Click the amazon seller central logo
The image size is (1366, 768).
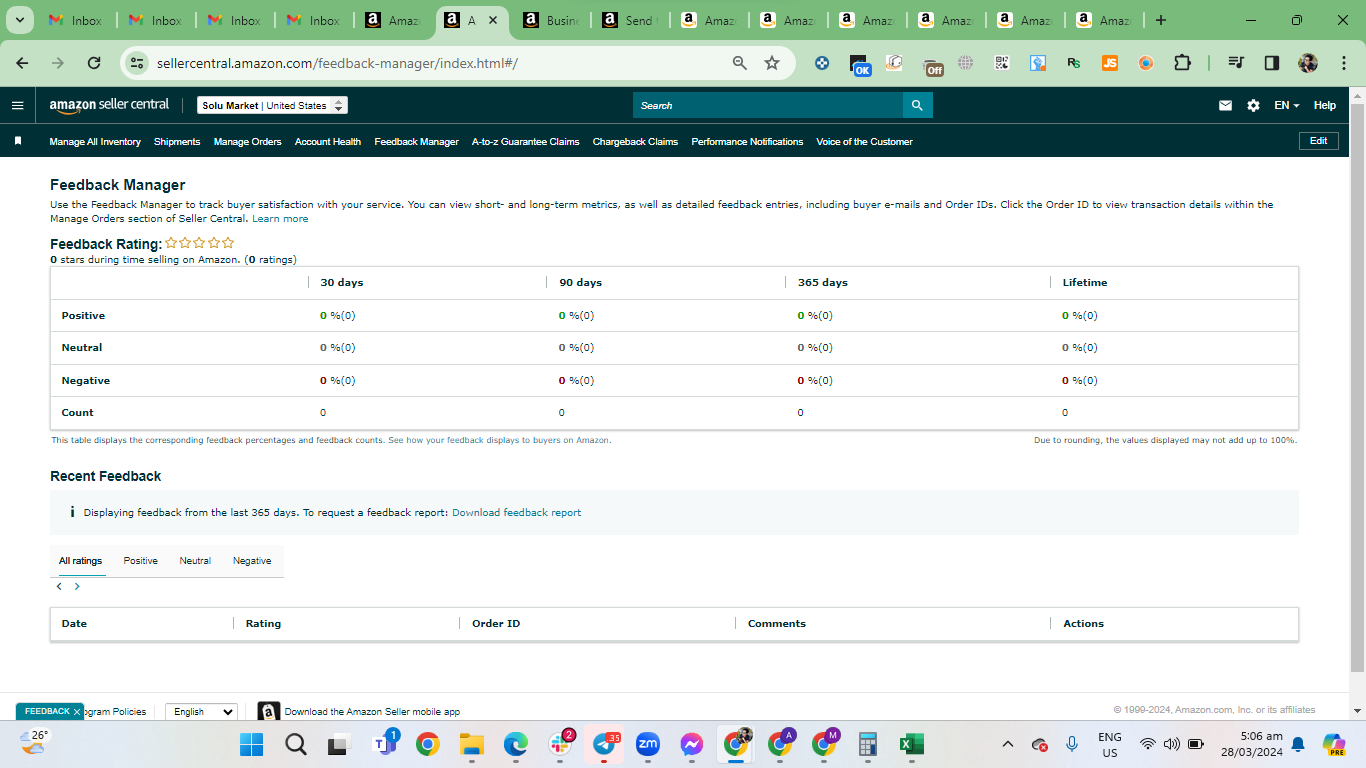(109, 105)
